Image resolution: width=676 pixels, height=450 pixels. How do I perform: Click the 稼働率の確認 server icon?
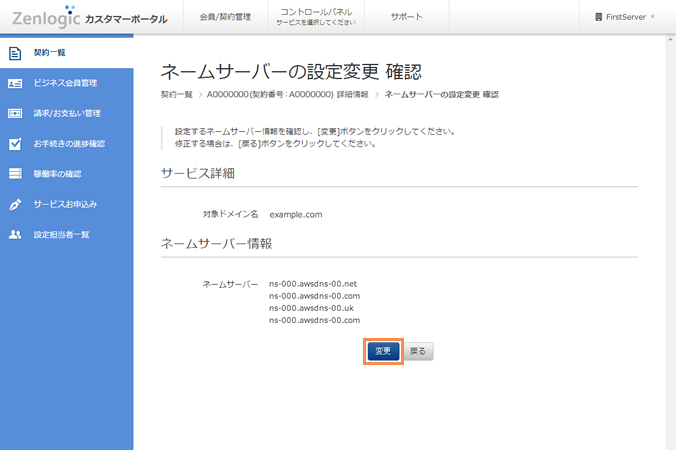pos(15,174)
